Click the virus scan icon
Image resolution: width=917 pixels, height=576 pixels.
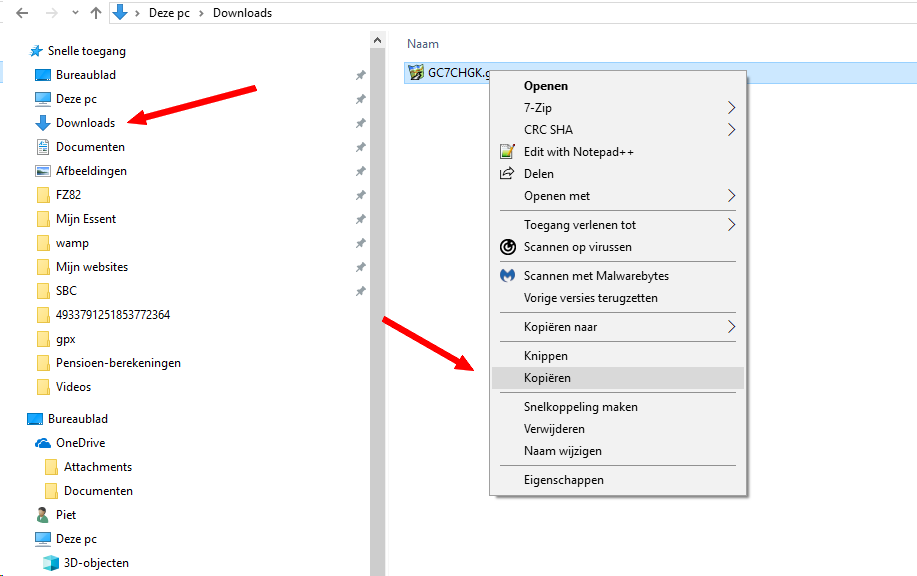click(506, 247)
